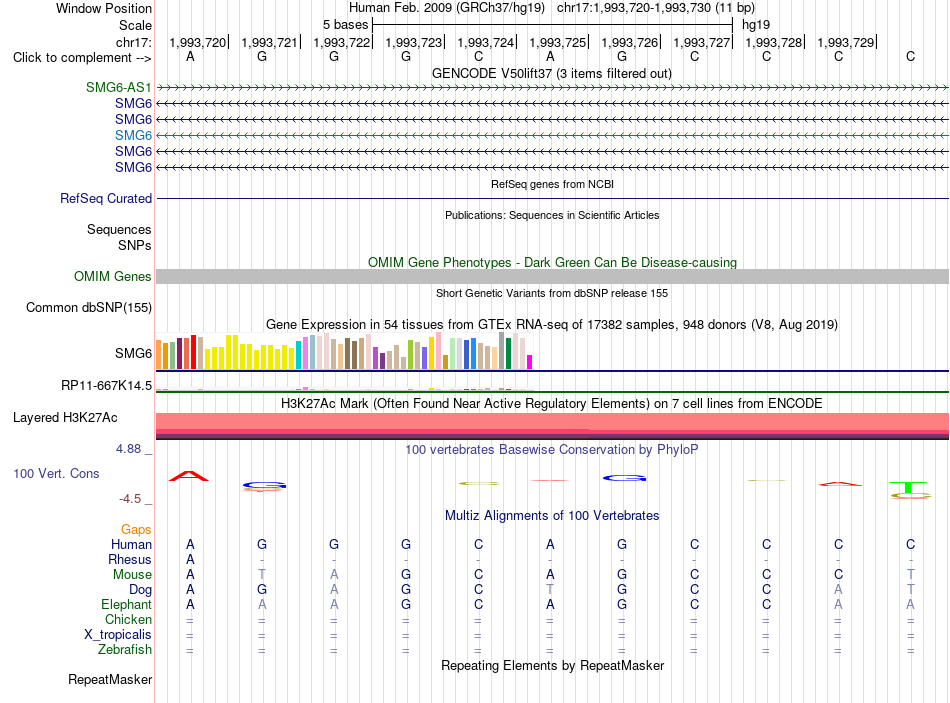Select the SMG6-AS1 gene label

point(118,87)
